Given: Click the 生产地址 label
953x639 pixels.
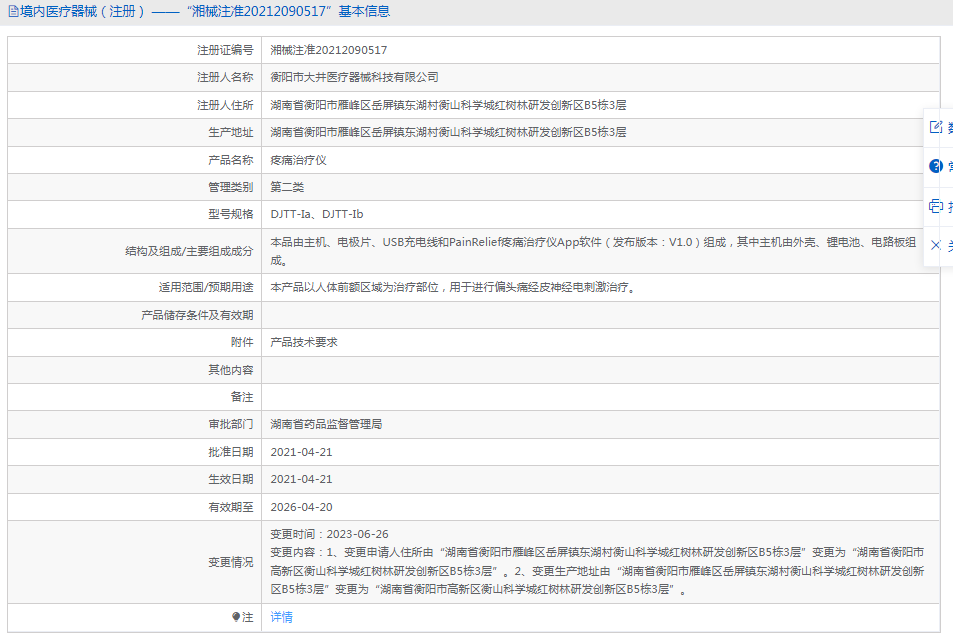Looking at the screenshot, I should click(230, 132).
